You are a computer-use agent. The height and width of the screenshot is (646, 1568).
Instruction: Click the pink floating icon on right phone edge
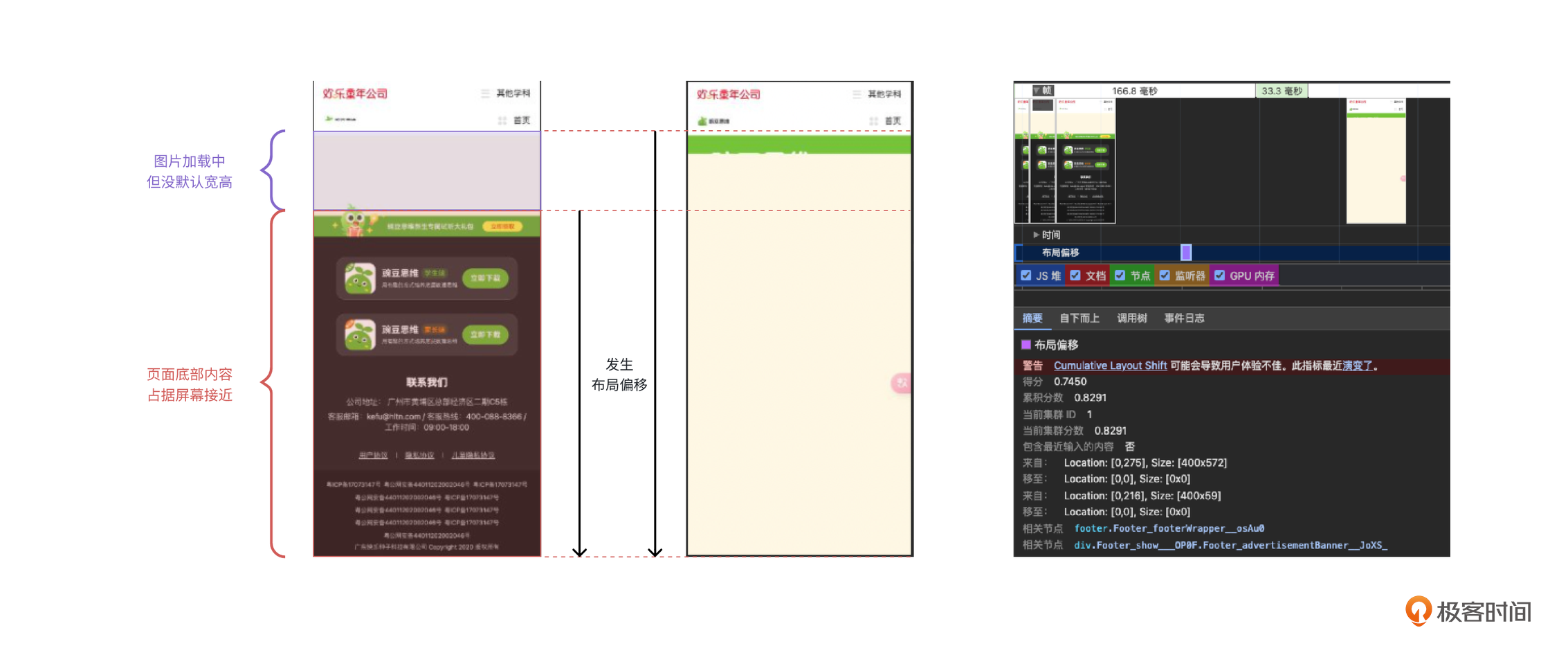point(901,383)
